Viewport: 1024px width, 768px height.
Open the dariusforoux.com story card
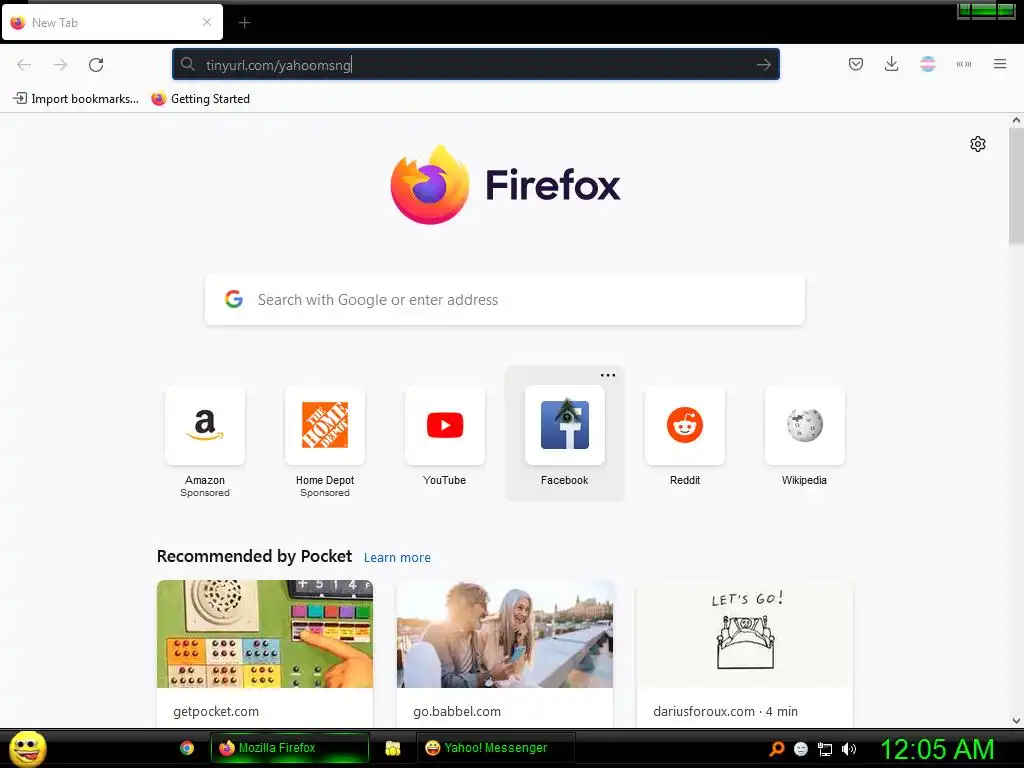pos(744,653)
